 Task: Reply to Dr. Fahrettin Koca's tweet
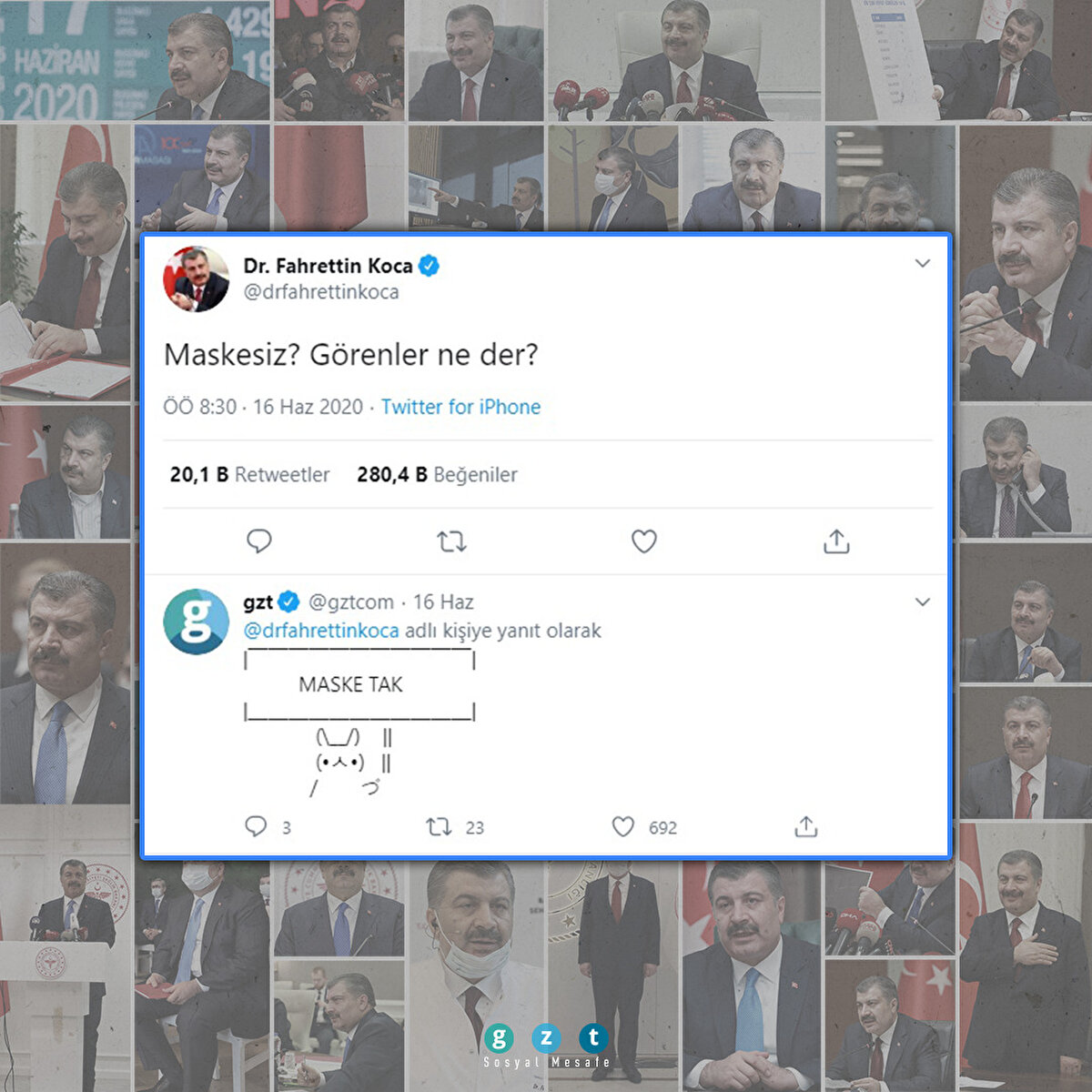click(x=259, y=541)
